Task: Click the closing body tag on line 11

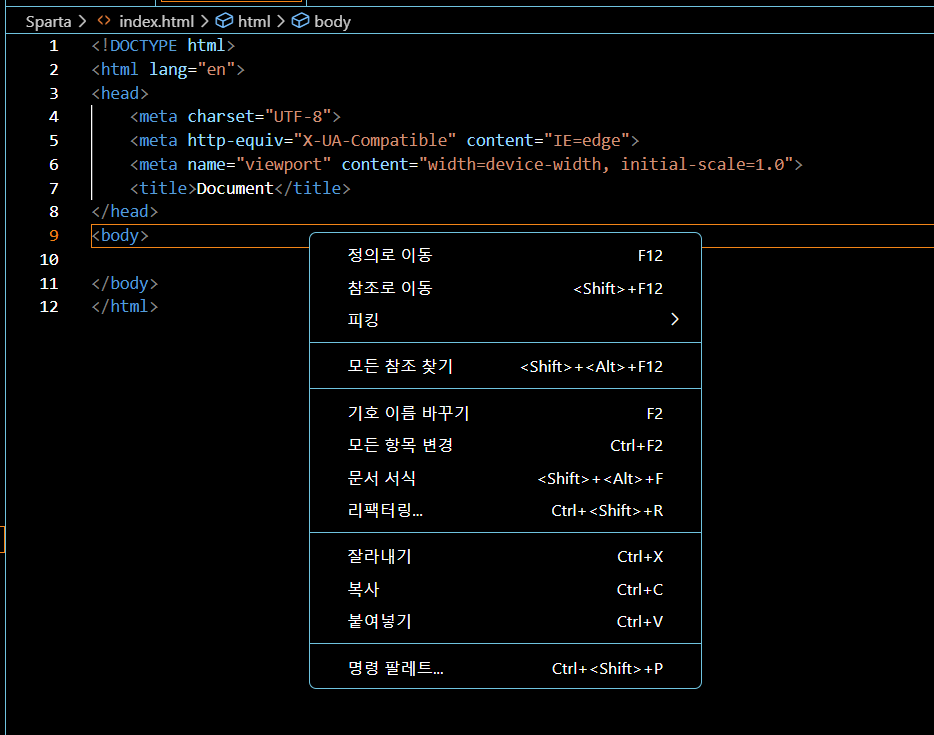Action: [x=124, y=283]
